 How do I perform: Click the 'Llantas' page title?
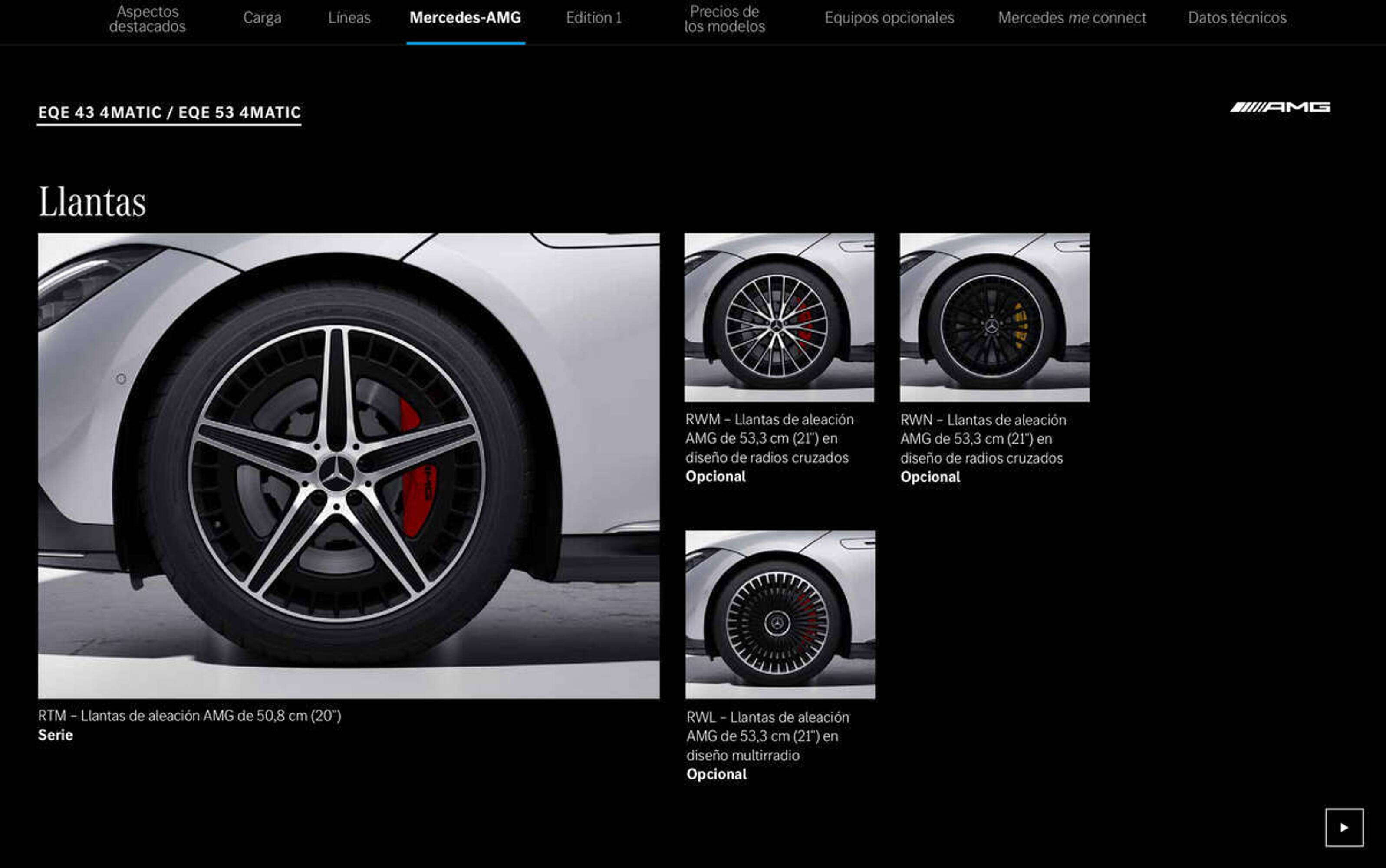coord(92,201)
